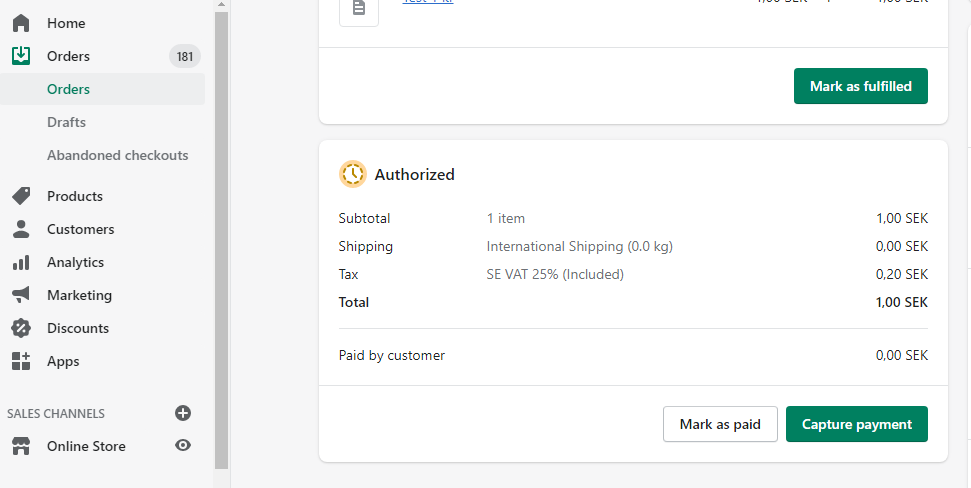Click the Discounts percent badge icon
Screen dimensions: 971x488
[21, 328]
